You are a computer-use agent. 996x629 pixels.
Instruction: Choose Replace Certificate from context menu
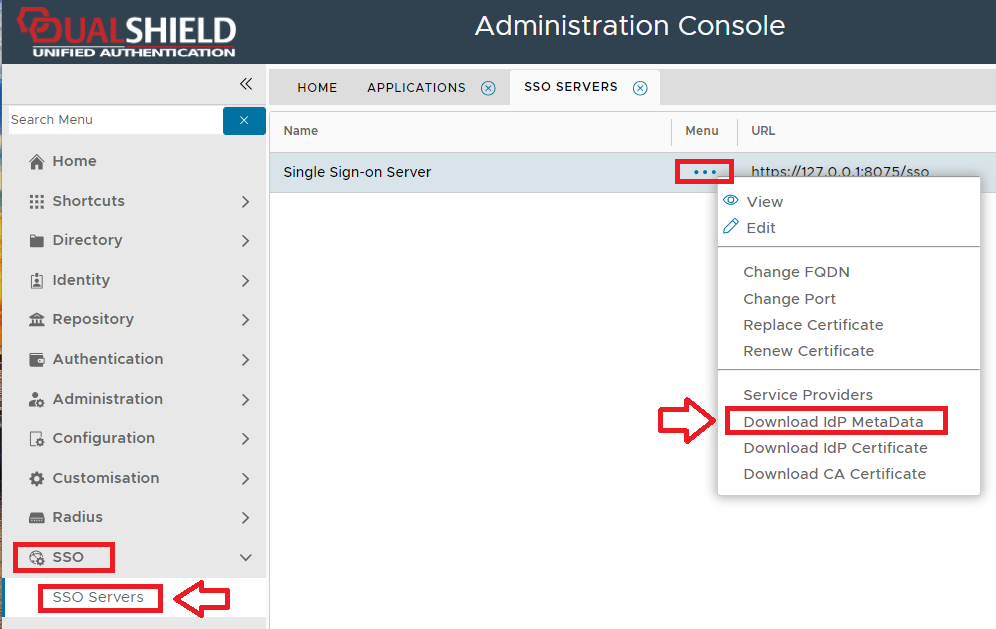[813, 325]
